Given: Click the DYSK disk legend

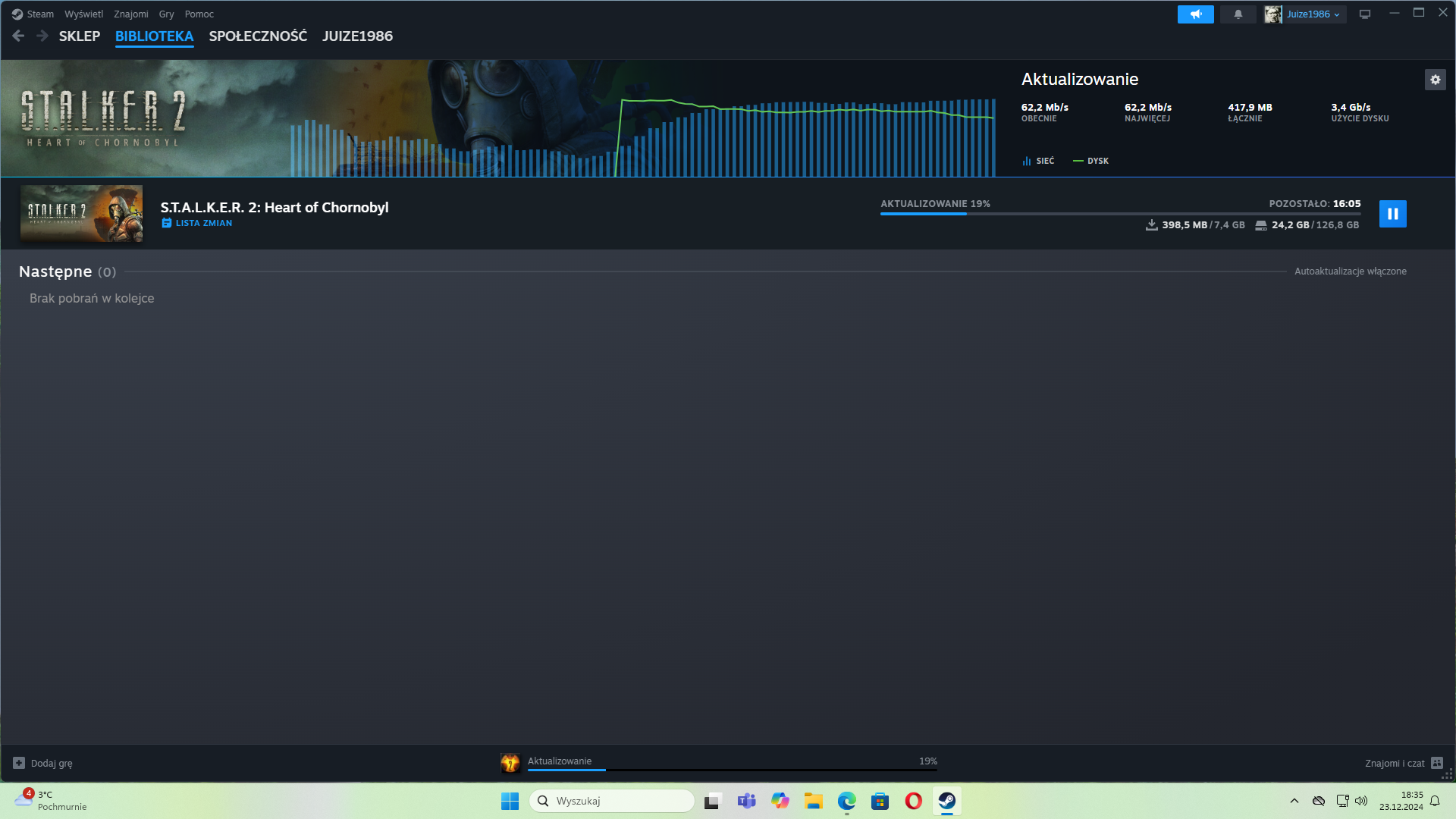Looking at the screenshot, I should pos(1090,161).
